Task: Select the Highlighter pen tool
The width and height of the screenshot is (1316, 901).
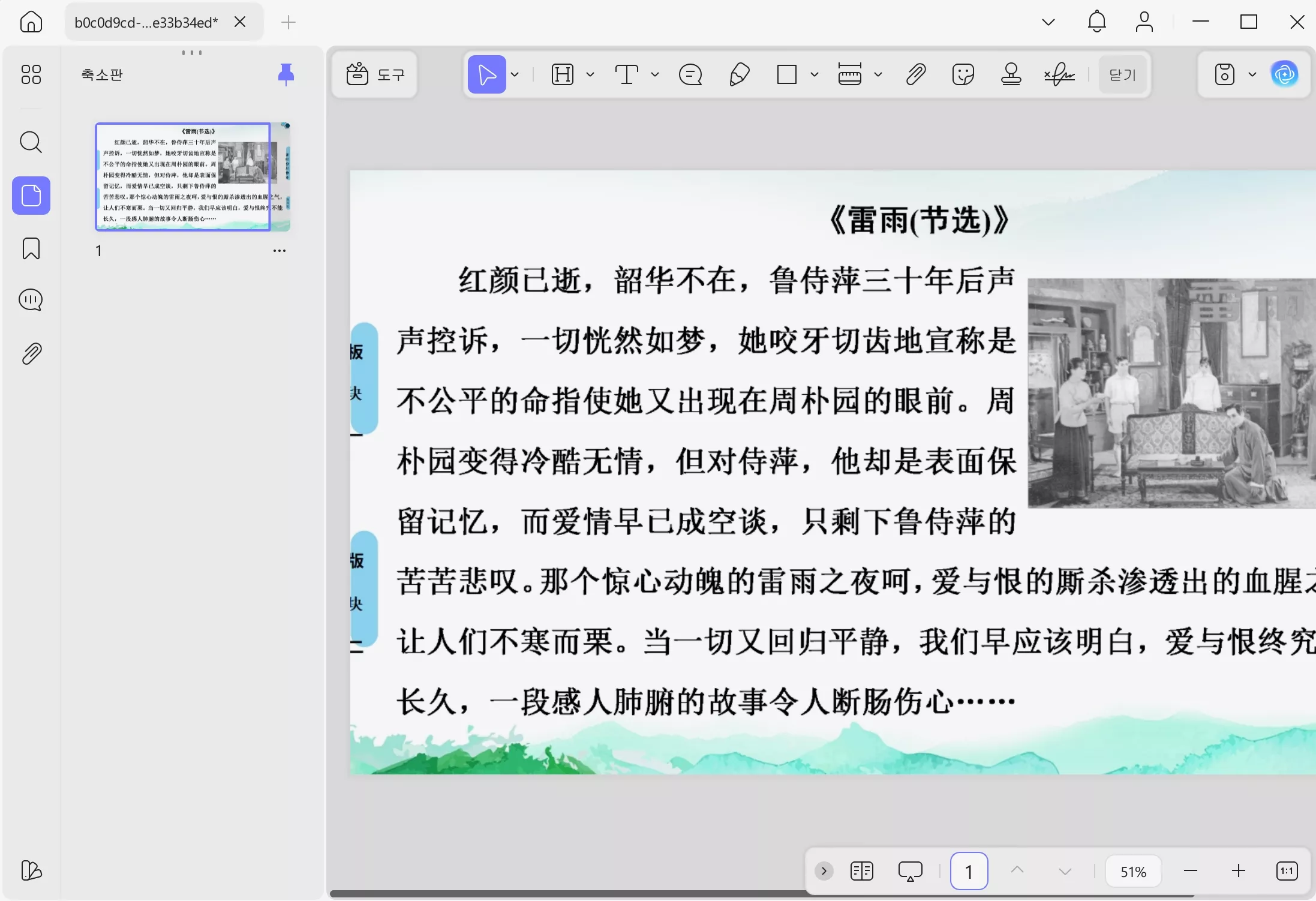Action: point(738,74)
